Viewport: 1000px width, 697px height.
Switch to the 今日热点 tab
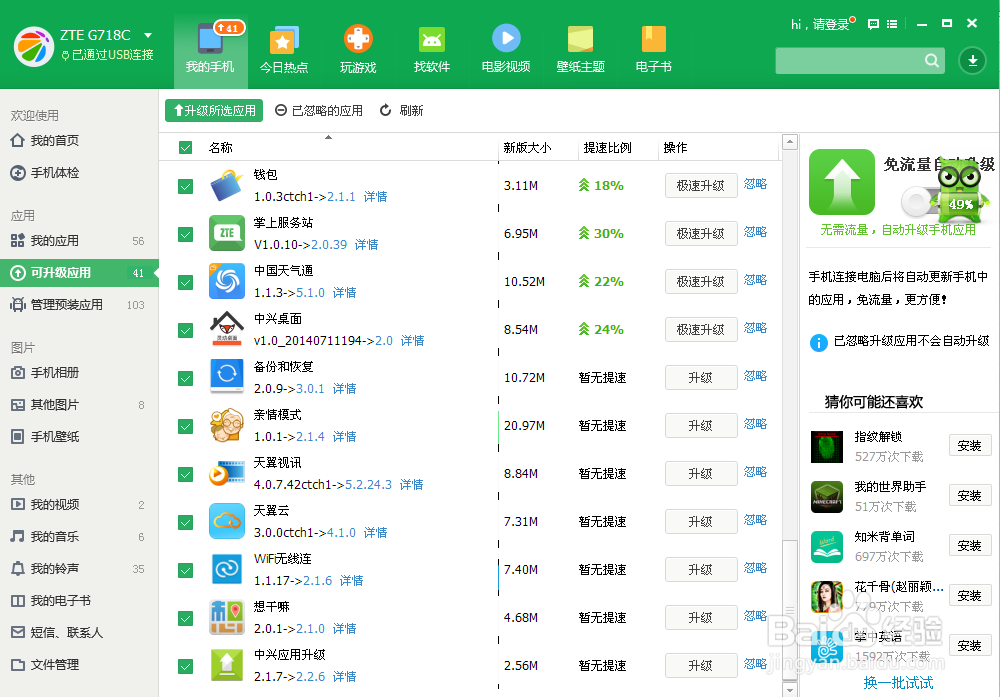283,48
